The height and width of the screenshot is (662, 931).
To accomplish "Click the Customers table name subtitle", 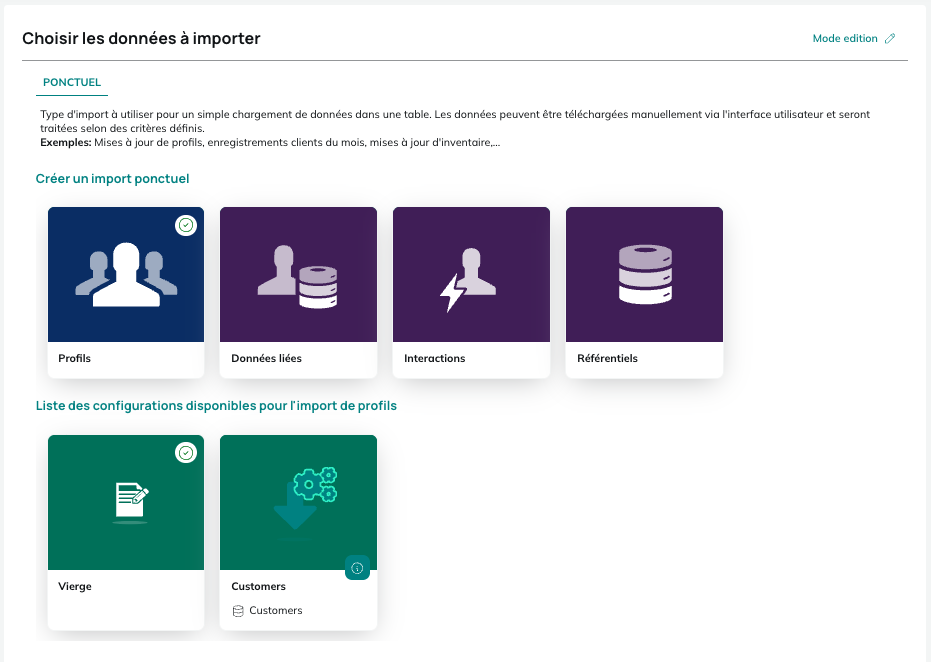I will [276, 610].
